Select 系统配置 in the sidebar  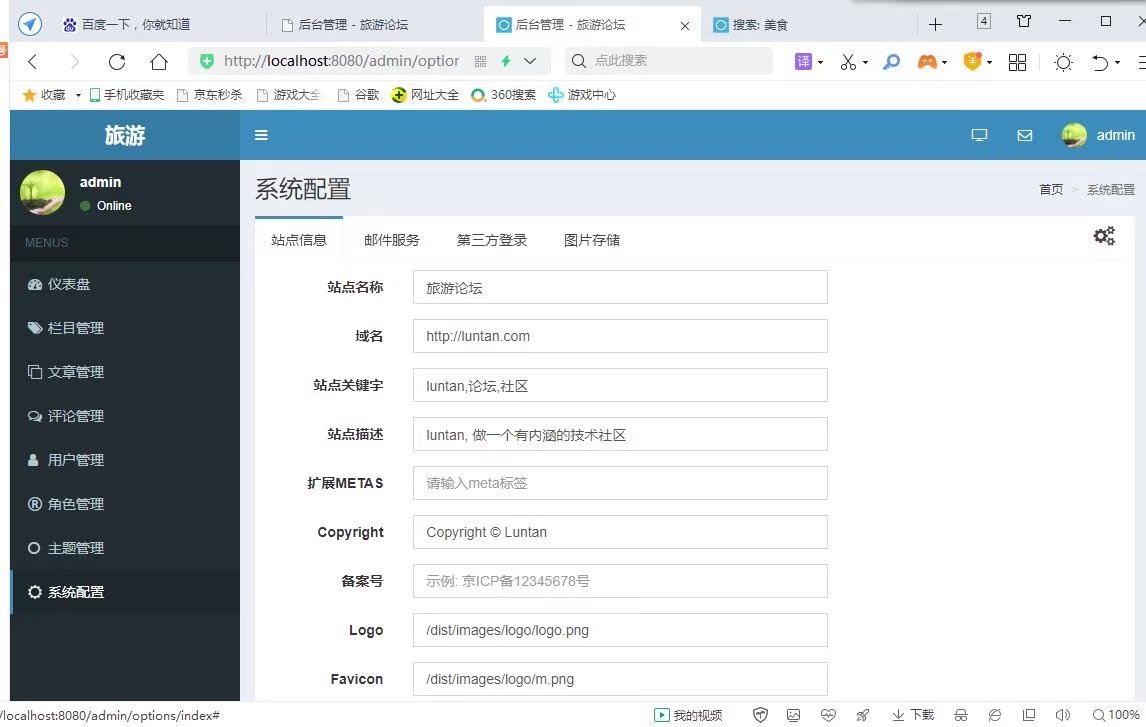[x=125, y=592]
